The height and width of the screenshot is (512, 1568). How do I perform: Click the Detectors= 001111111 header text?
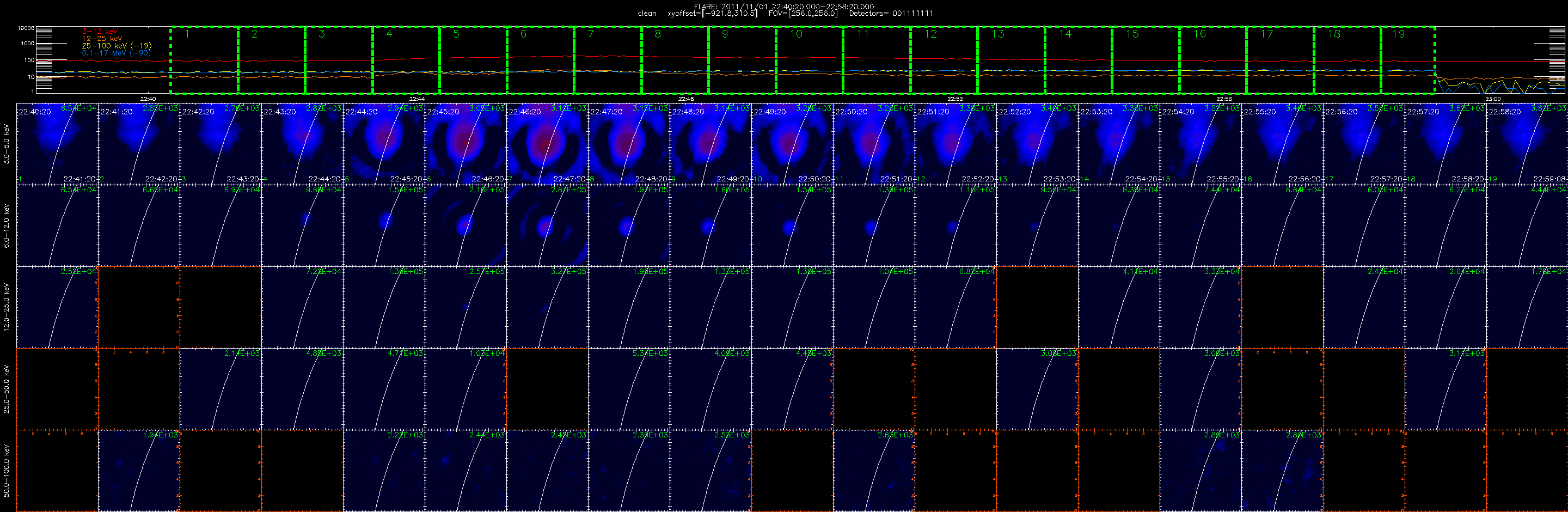[891, 14]
